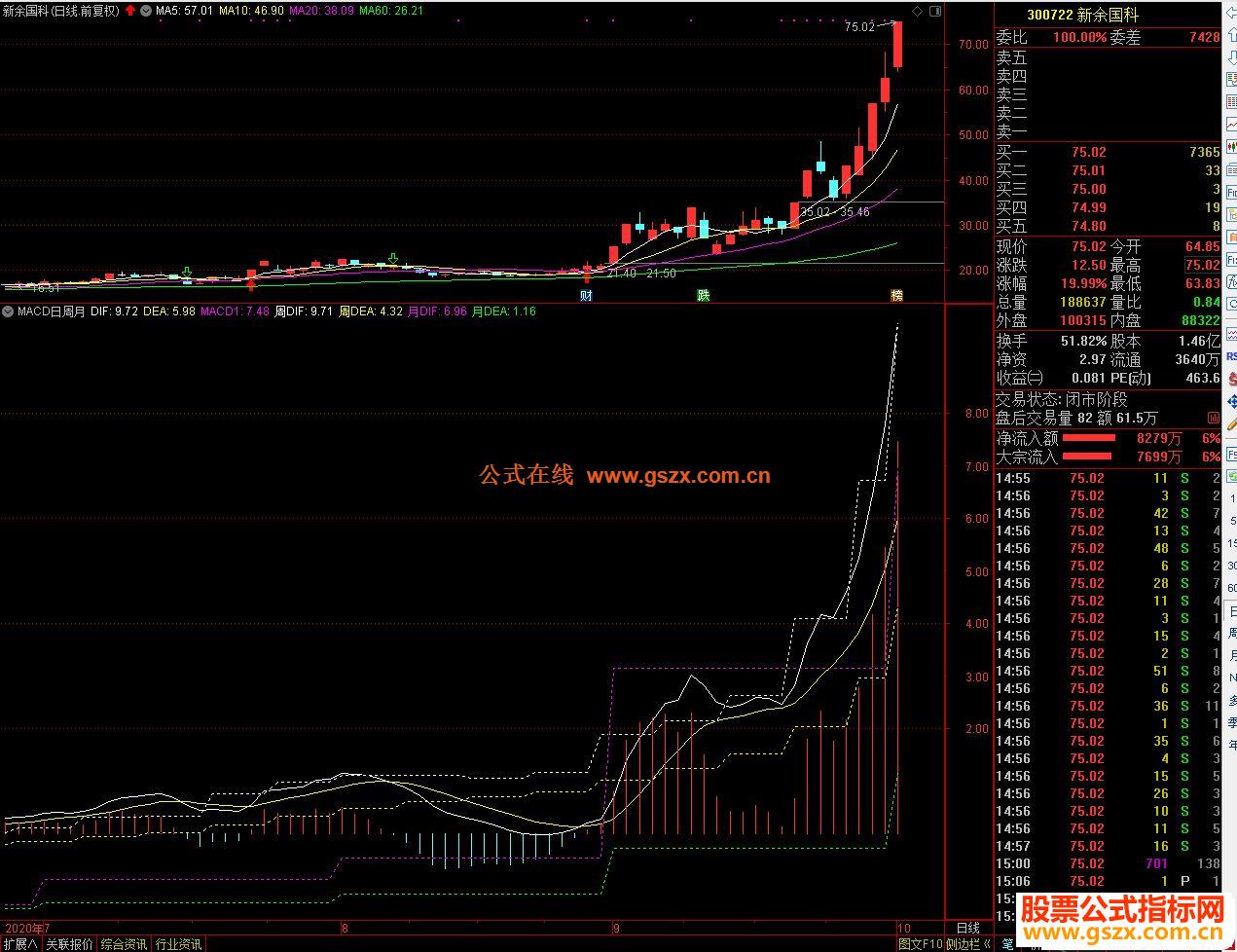
Task: Click the diamond icon above the price axis
Action: click(x=919, y=11)
